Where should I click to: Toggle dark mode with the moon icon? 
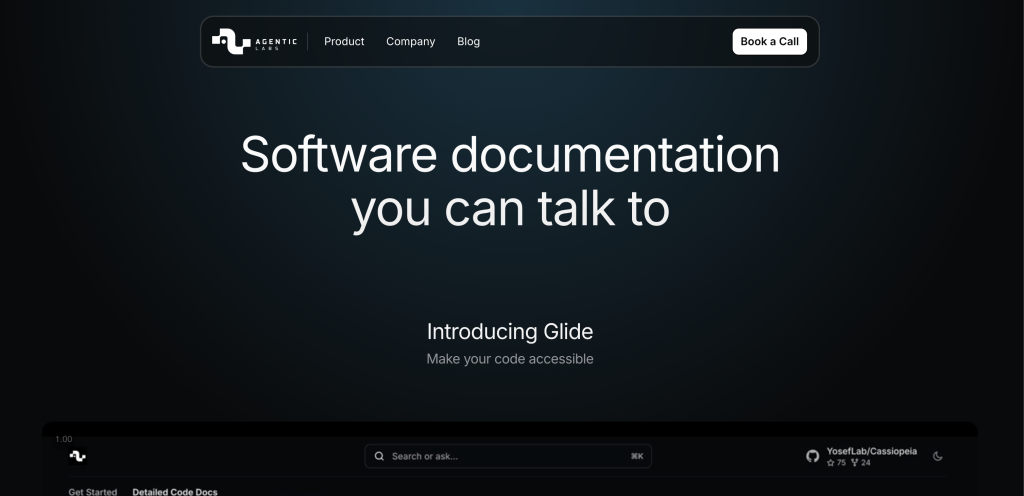point(938,456)
